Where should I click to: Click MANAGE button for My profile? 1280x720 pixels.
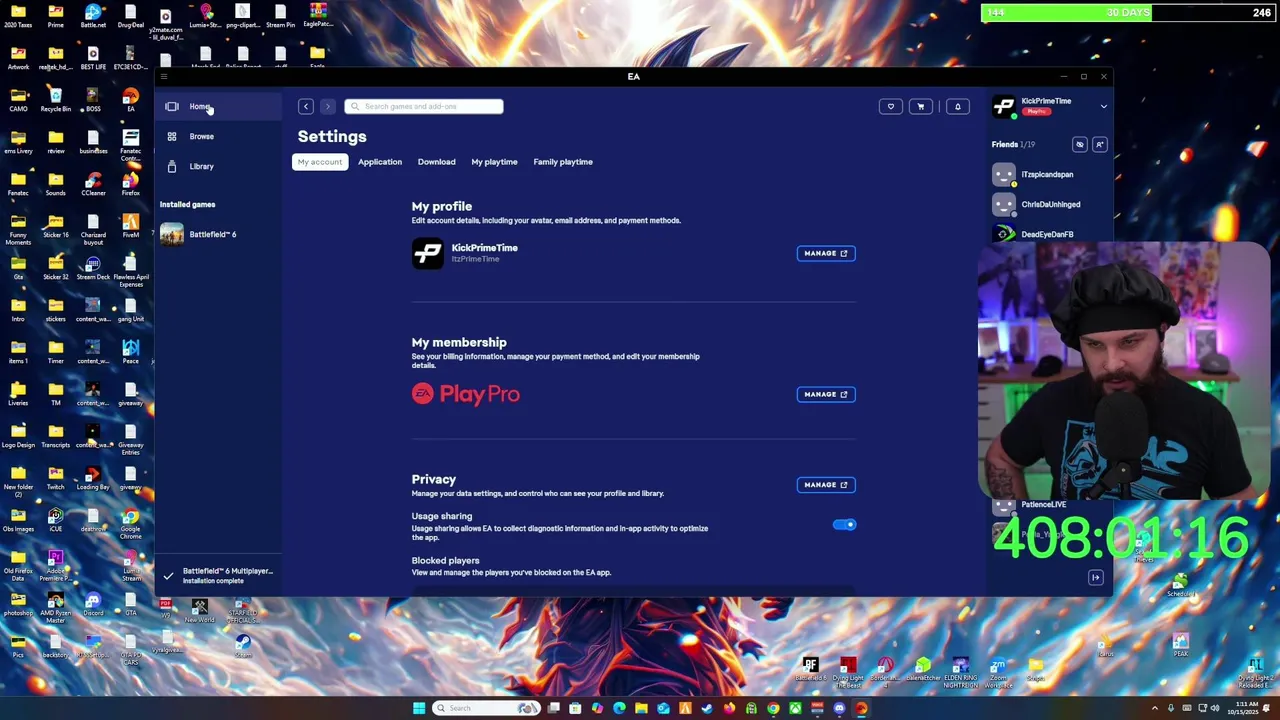[826, 253]
